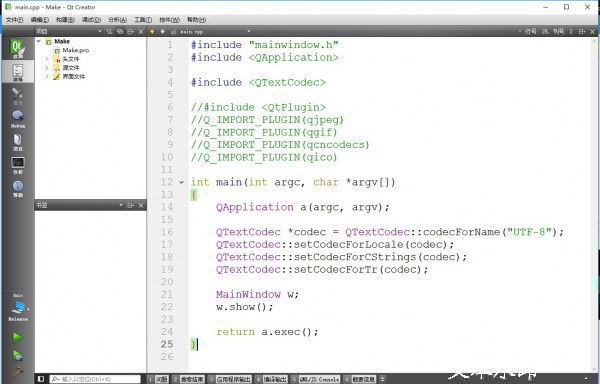Expand the 源文件 sources folder
Viewport: 600px width, 384px height.
(x=47, y=68)
